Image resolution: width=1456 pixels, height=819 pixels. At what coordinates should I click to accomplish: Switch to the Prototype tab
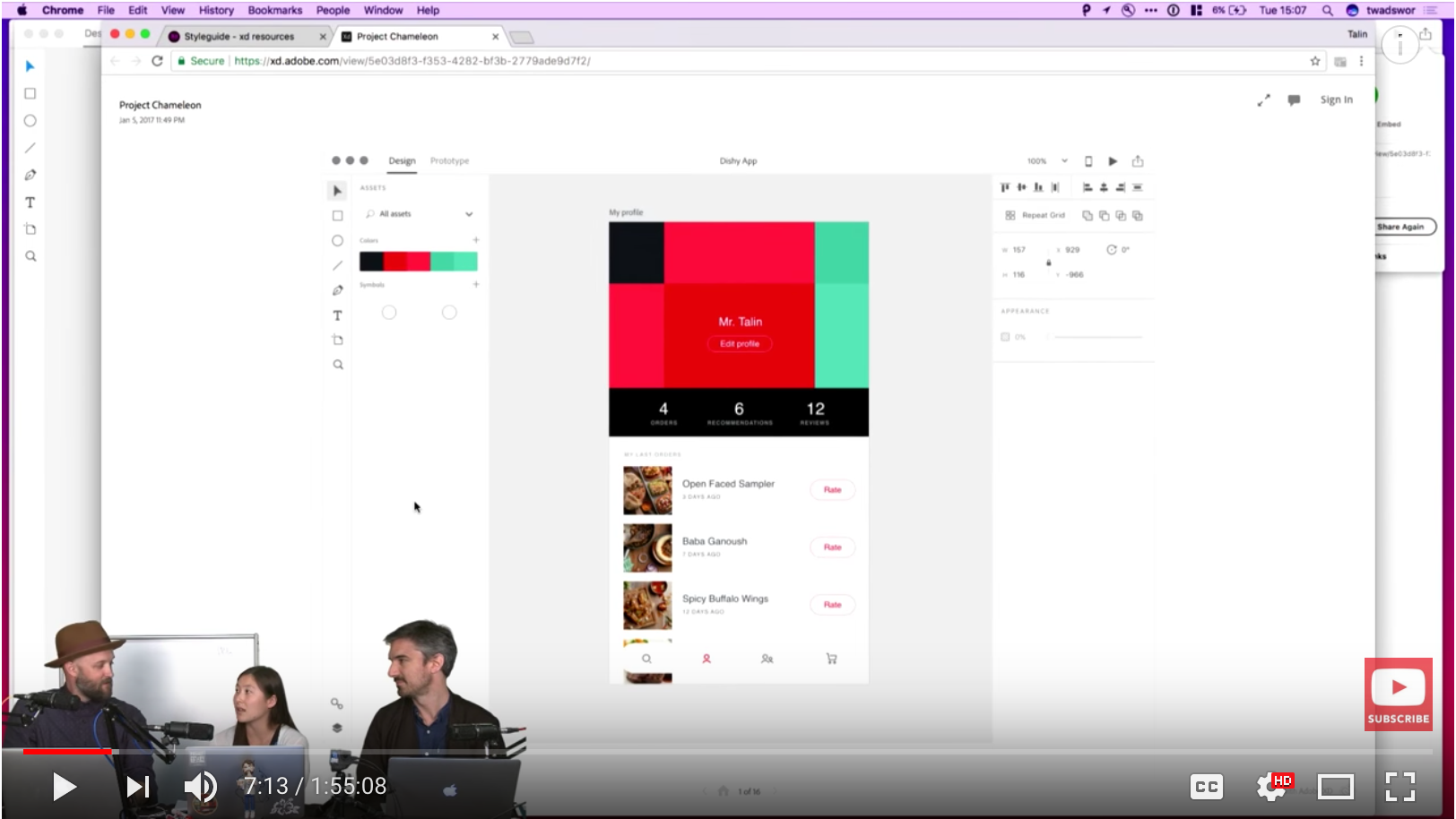[449, 161]
